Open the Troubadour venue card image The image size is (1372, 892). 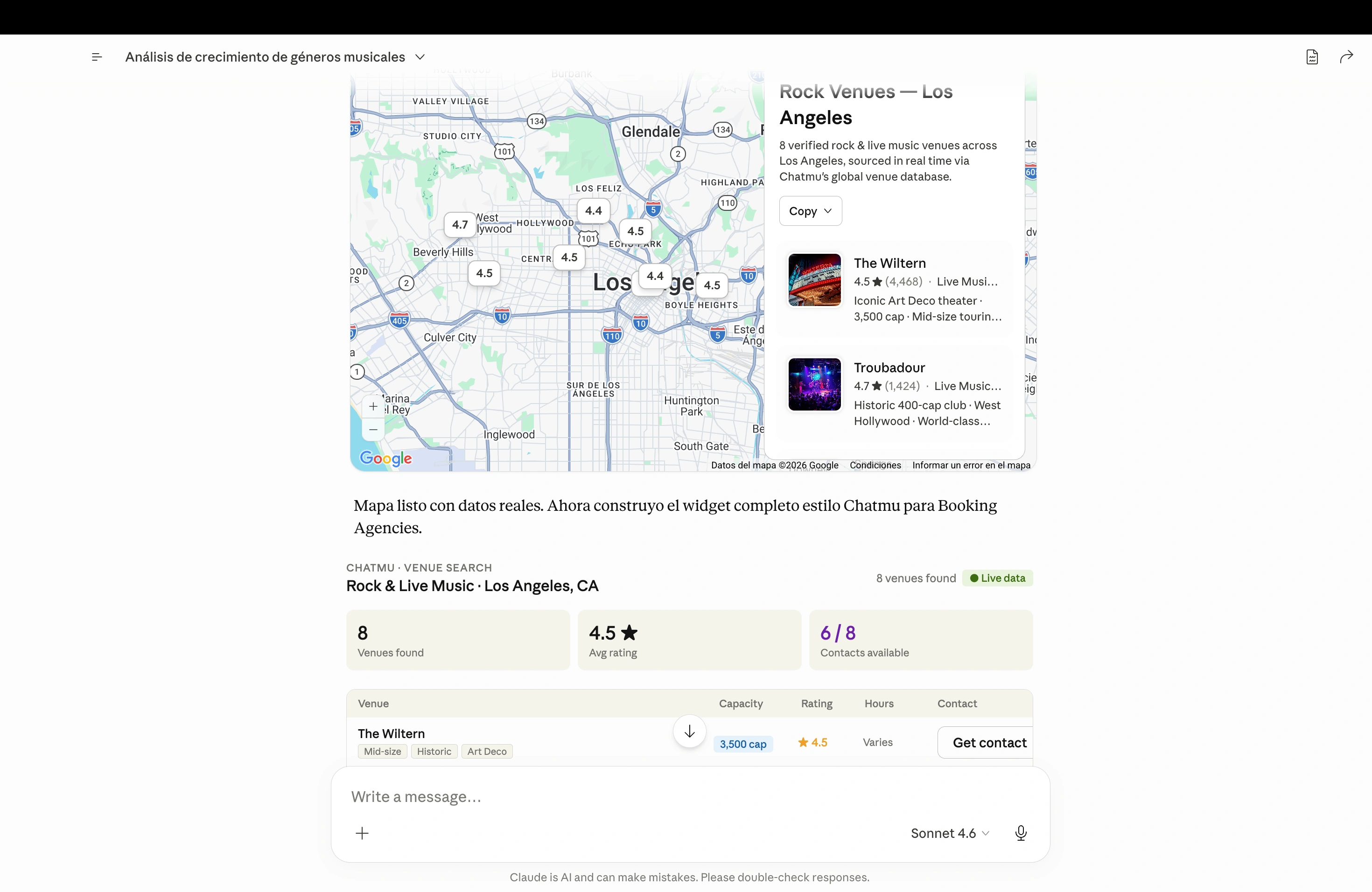point(814,384)
